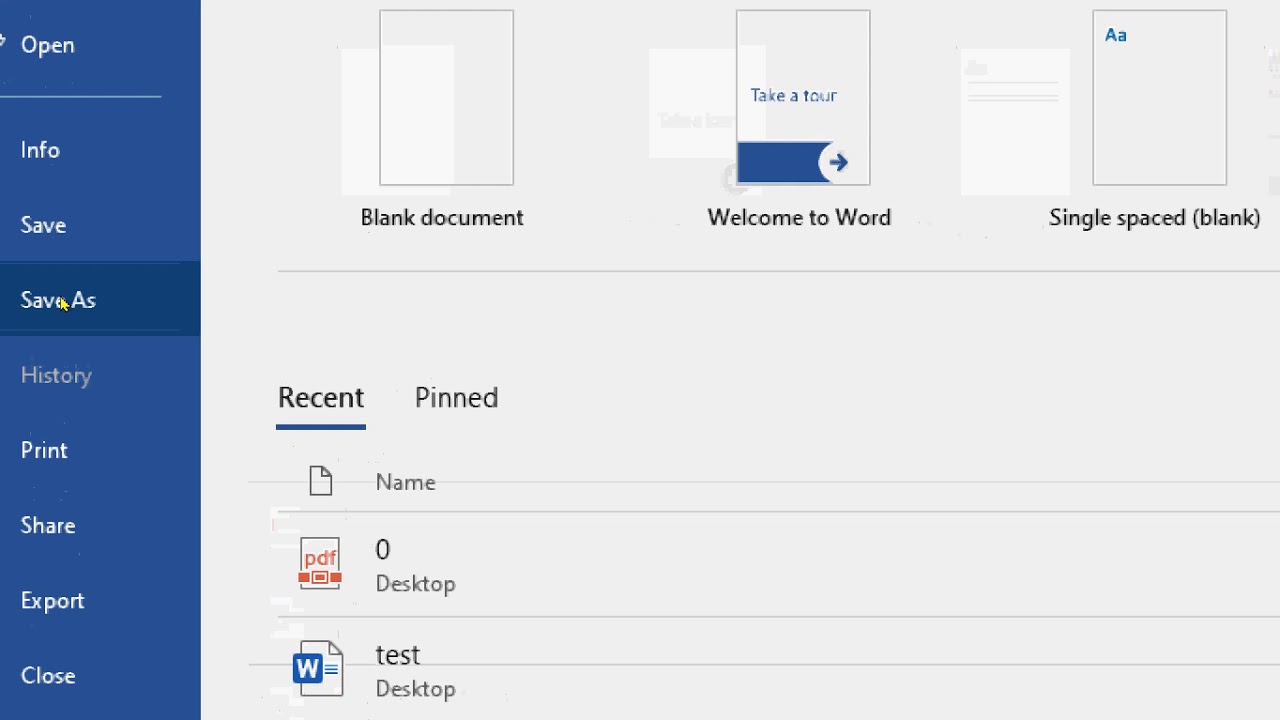Open the Share options
This screenshot has width=1280, height=720.
[48, 525]
